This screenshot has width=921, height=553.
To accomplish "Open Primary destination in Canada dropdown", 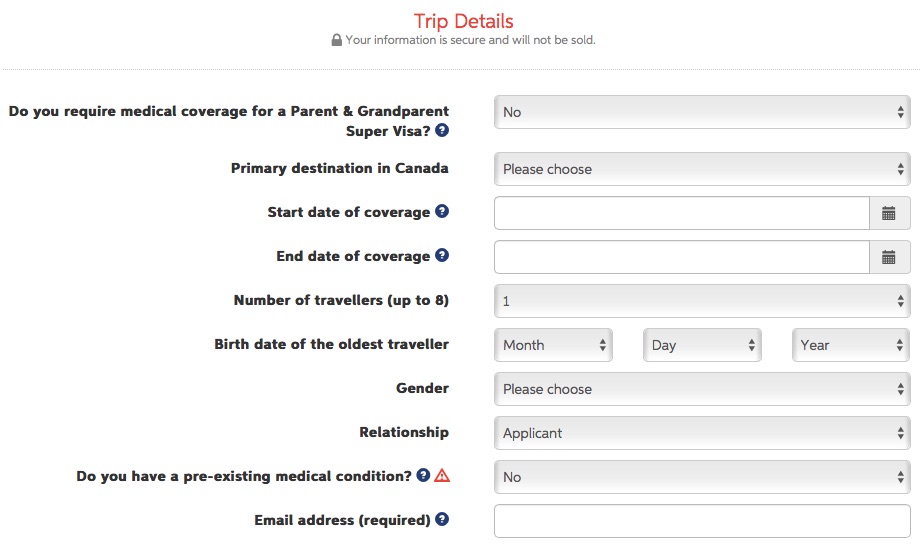I will pyautogui.click(x=701, y=169).
